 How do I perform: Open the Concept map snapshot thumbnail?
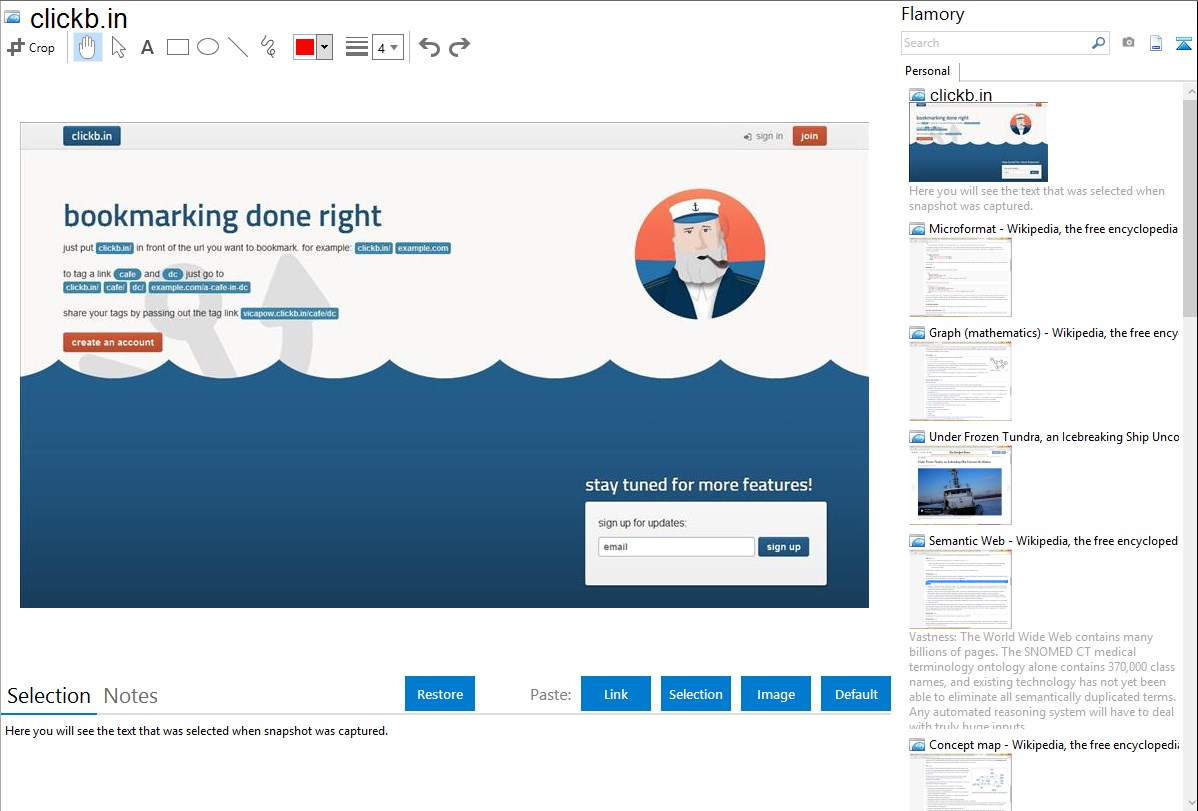point(960,782)
